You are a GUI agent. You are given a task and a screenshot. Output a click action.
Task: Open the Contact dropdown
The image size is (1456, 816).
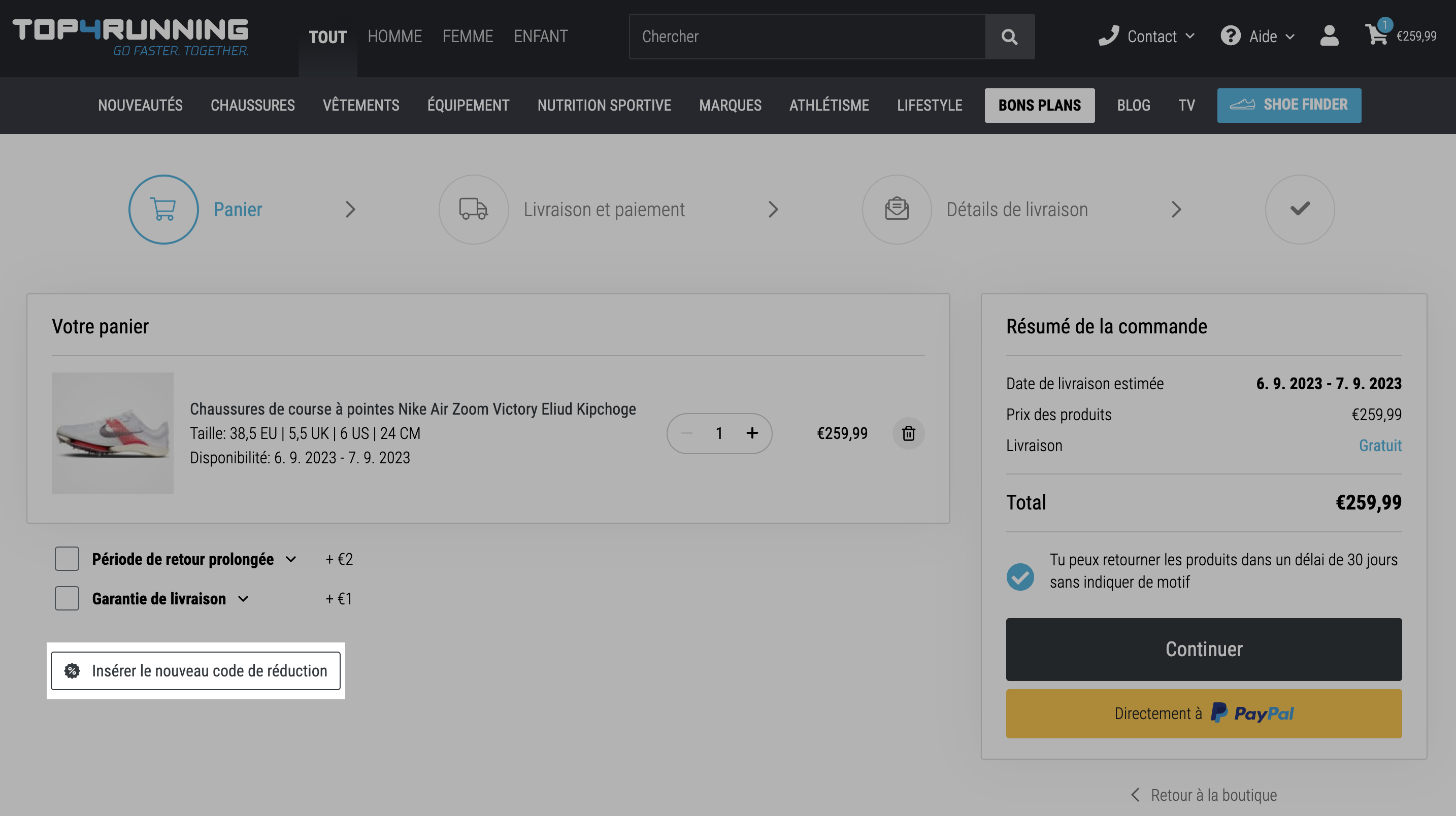[1161, 36]
